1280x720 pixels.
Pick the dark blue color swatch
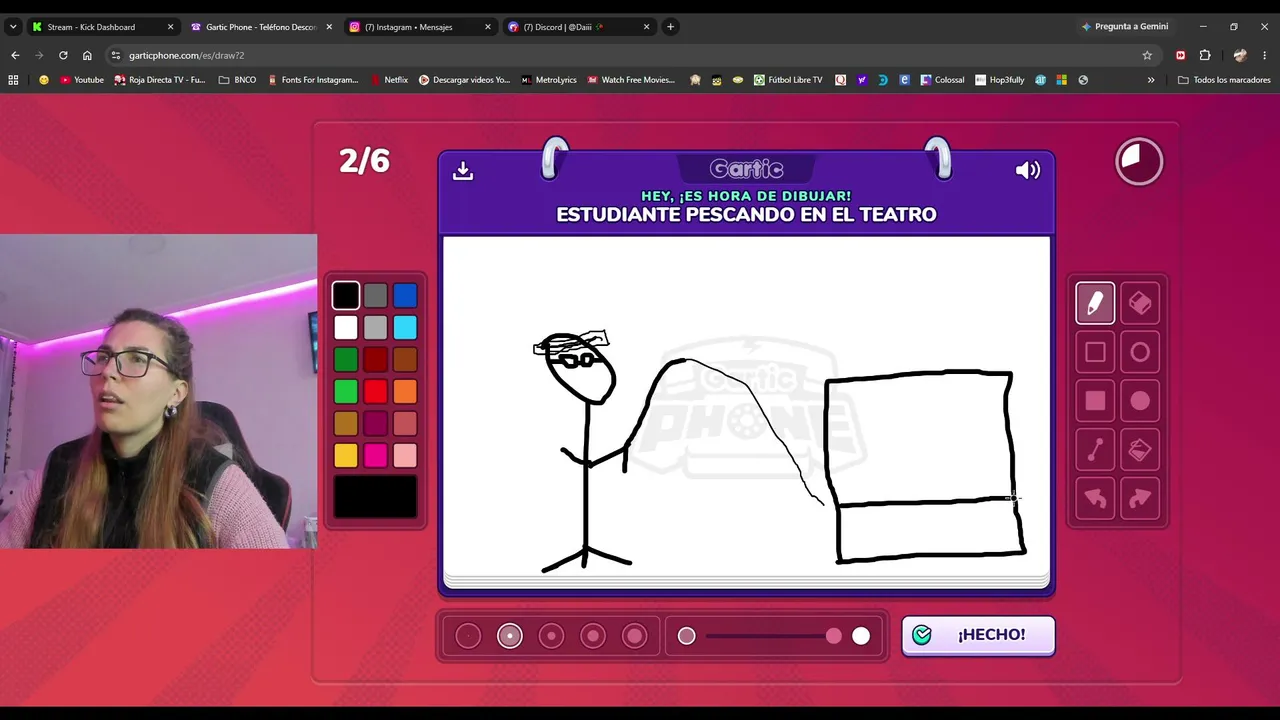405,295
